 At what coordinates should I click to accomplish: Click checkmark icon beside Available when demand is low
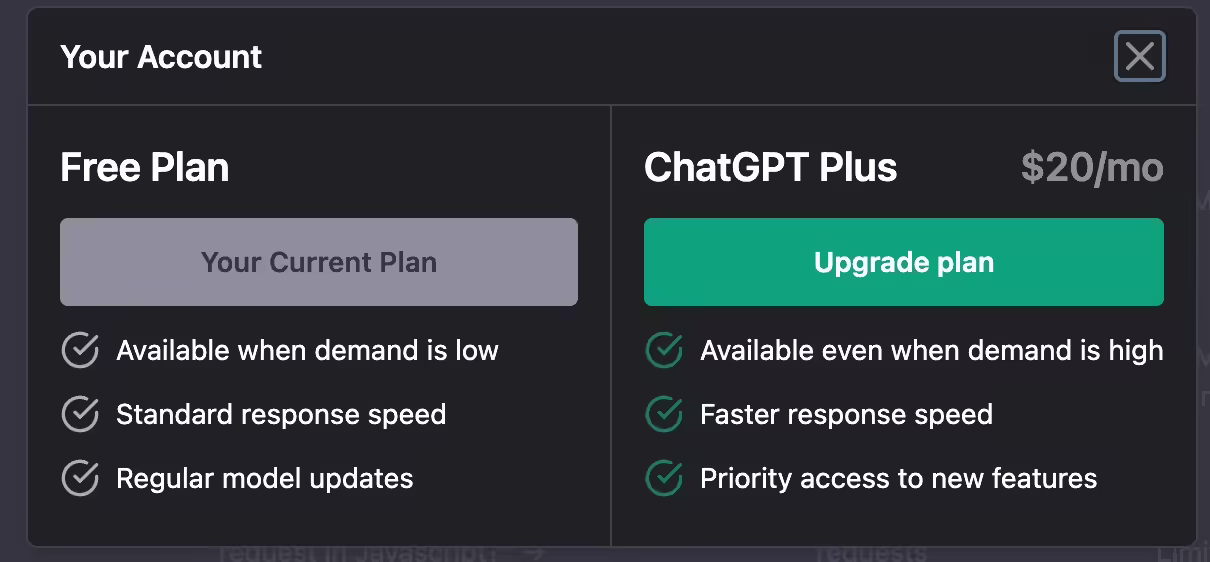[x=80, y=351]
